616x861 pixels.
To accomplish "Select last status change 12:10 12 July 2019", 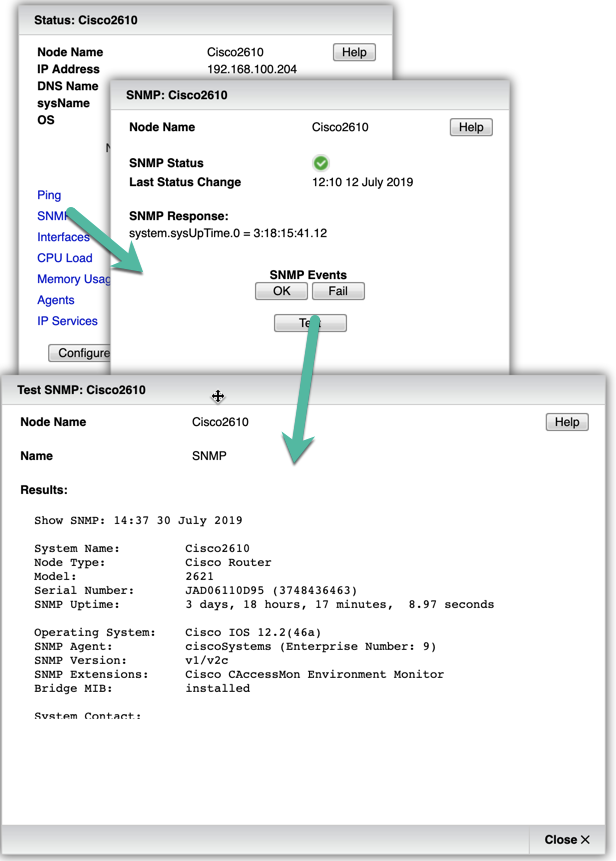I will tap(362, 182).
